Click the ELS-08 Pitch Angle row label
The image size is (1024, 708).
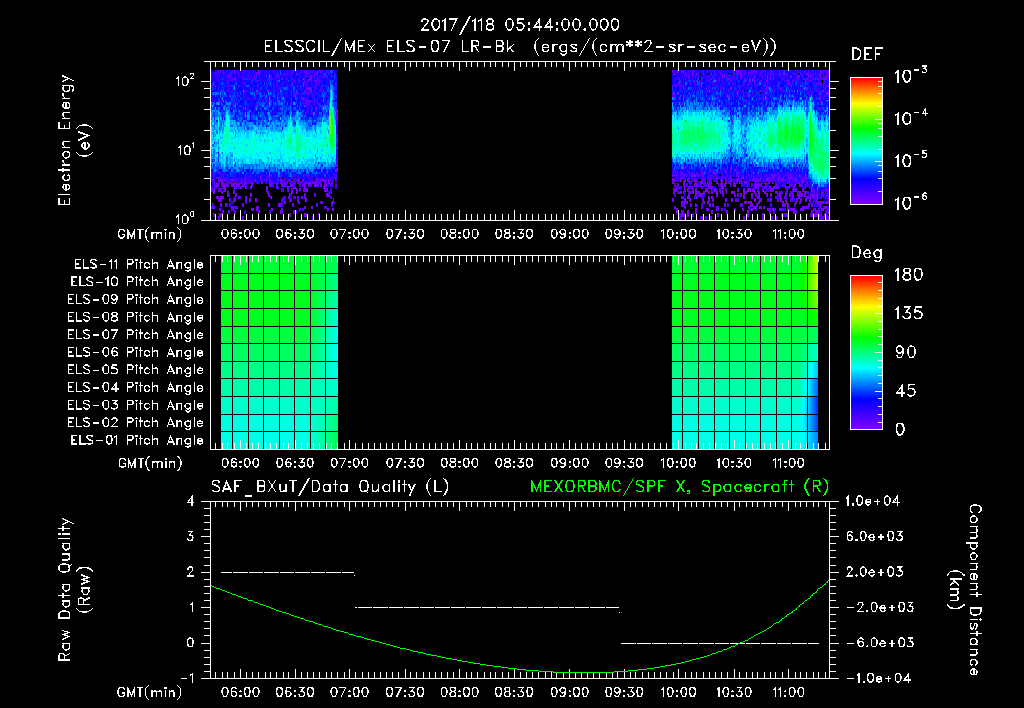(x=136, y=317)
